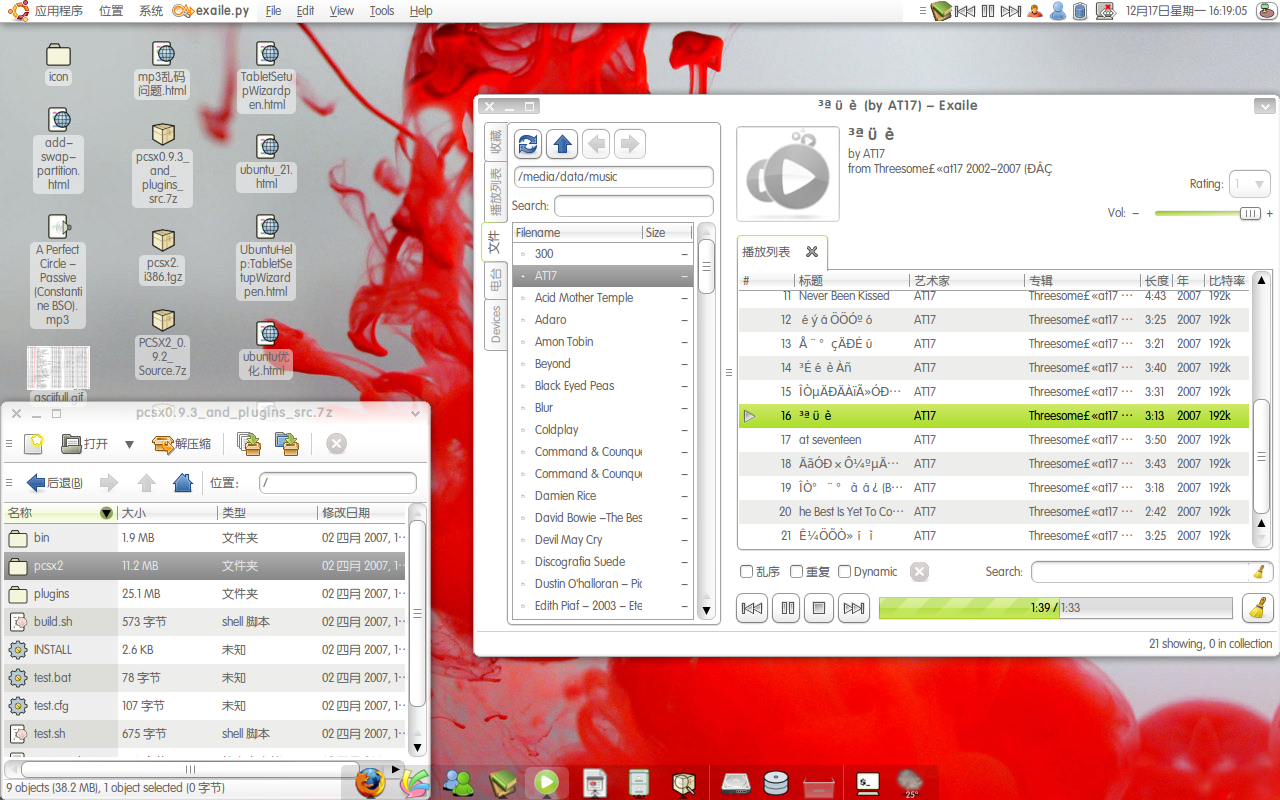
Task: Click the 位置 location field
Action: point(338,483)
